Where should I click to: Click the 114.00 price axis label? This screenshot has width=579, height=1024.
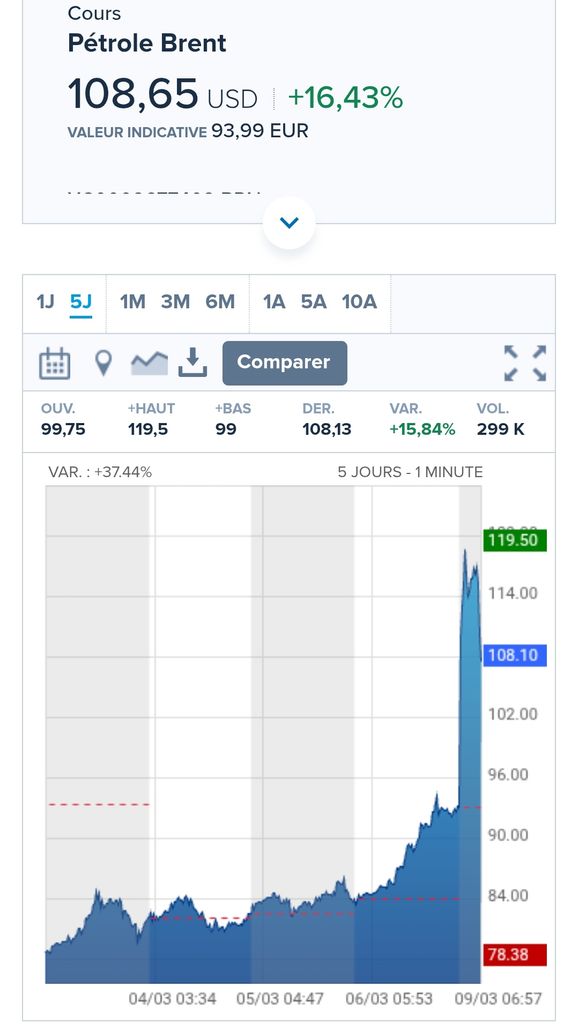click(x=513, y=593)
